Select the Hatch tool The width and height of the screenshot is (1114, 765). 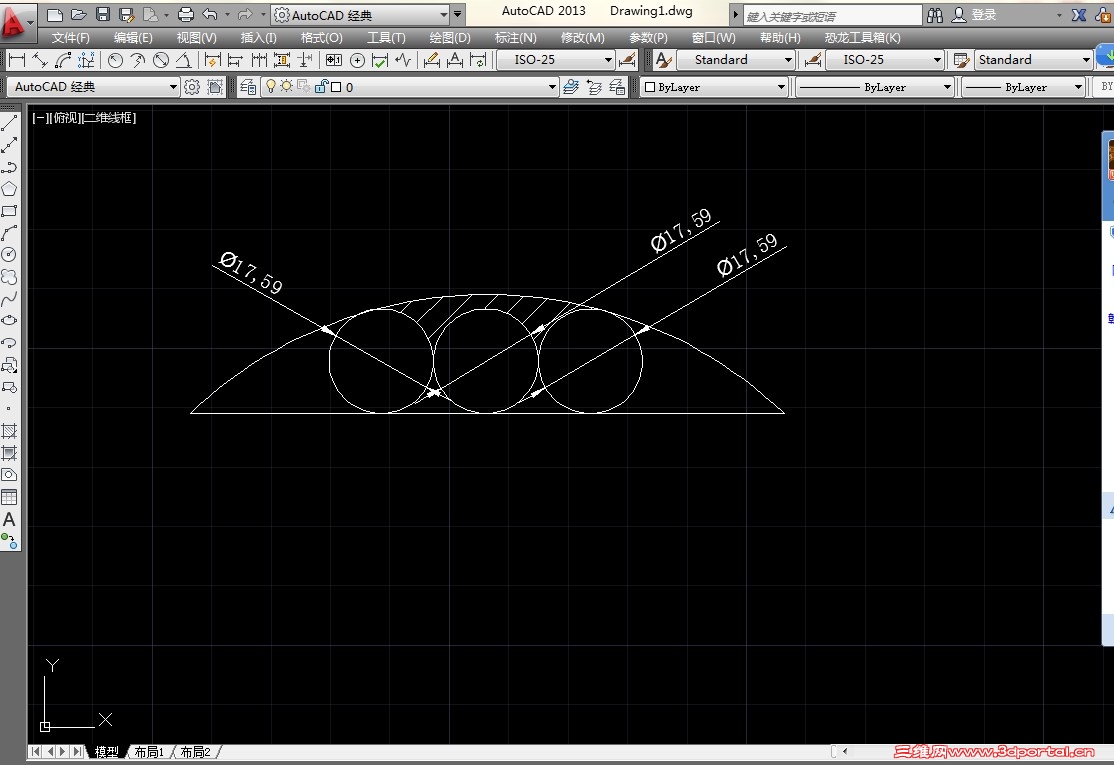coord(9,431)
